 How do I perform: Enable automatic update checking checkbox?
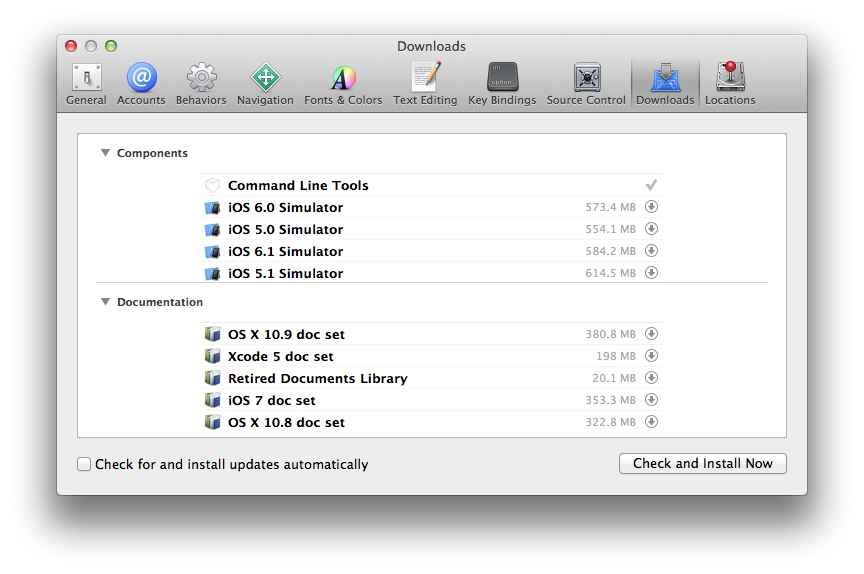click(84, 464)
